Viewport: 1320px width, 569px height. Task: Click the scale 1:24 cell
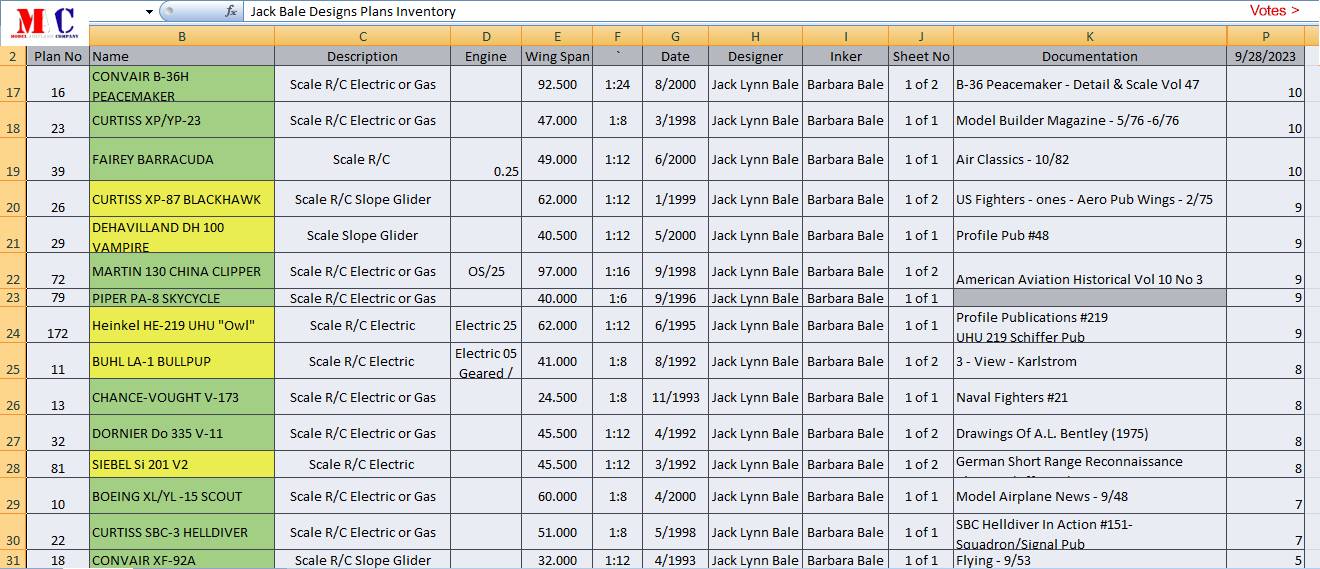pos(618,84)
